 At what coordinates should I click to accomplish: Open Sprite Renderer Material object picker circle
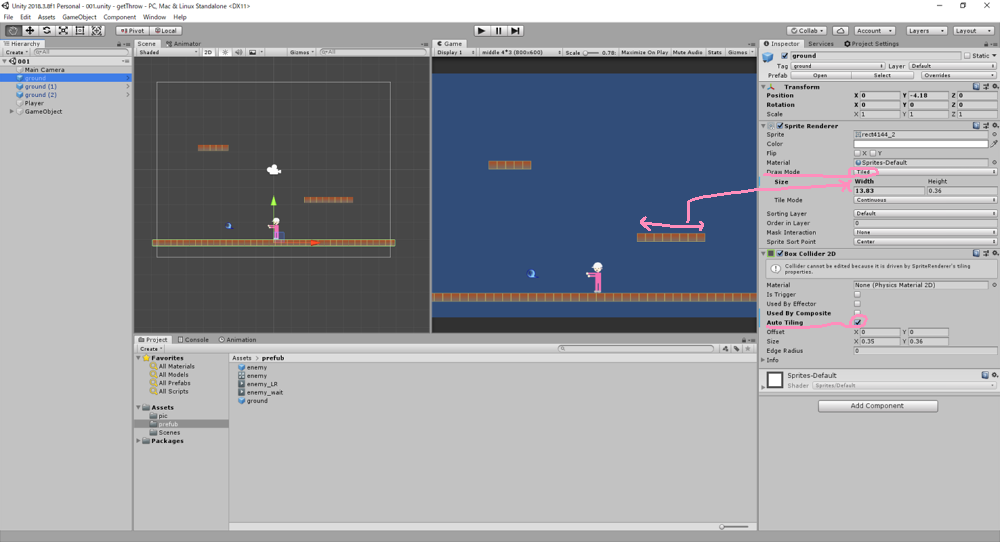994,163
